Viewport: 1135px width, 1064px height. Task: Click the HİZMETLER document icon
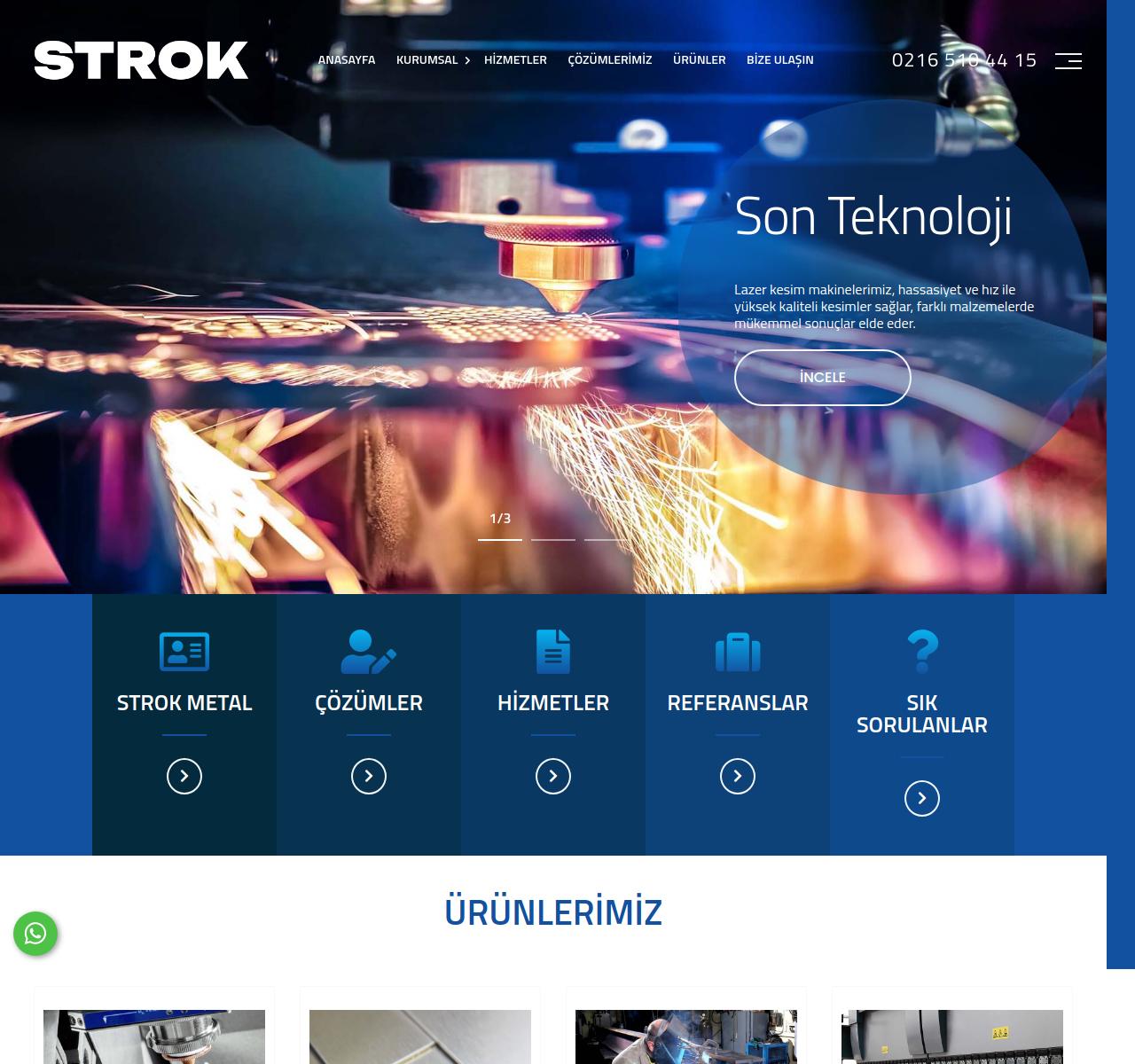pos(553,652)
